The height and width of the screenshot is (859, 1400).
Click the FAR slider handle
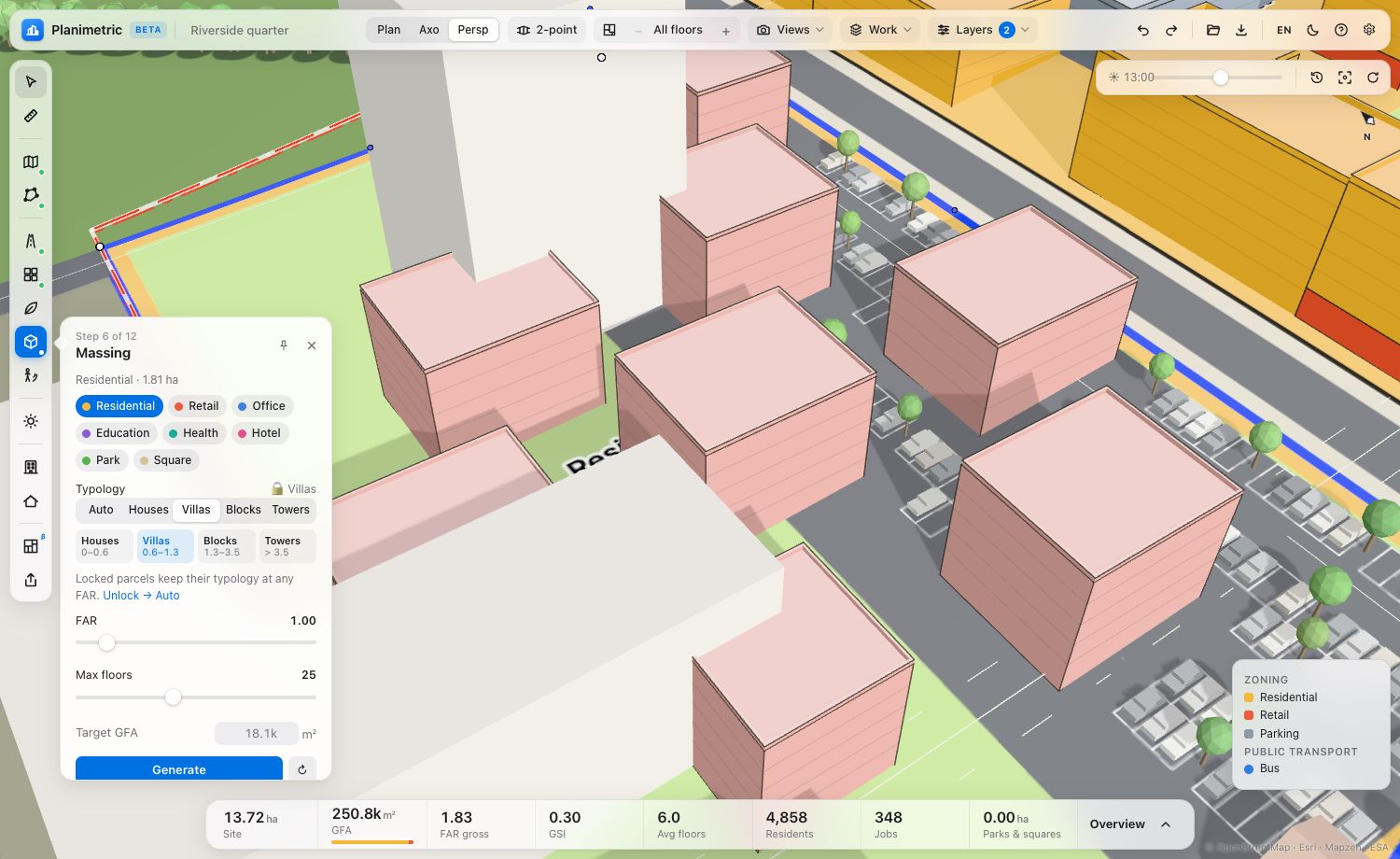[x=106, y=642]
